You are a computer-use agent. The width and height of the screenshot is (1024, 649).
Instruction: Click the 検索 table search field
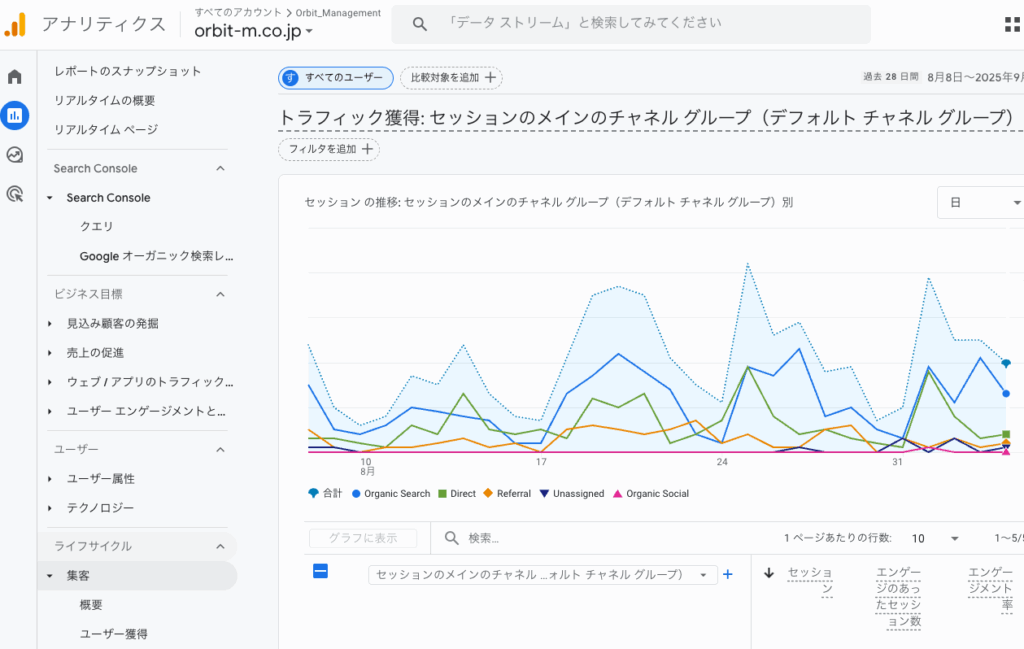coord(590,538)
